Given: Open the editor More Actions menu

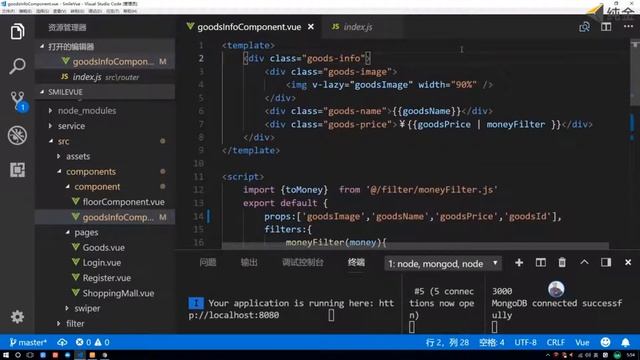Looking at the screenshot, I should pyautogui.click(x=628, y=27).
